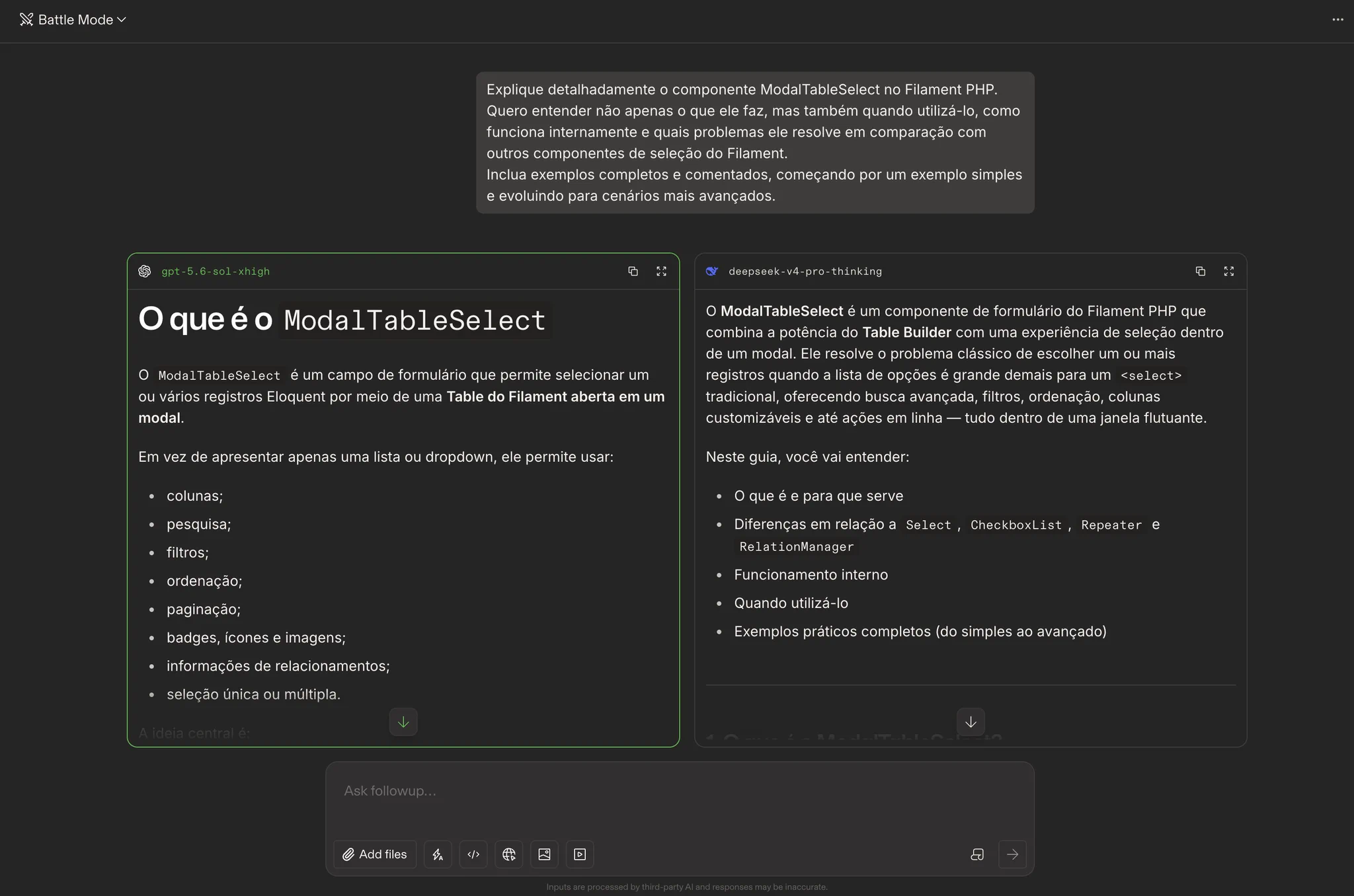Screen dimensions: 1354x896
Task: Click the 'Funcionamento interno' bullet
Action: pyautogui.click(x=811, y=575)
